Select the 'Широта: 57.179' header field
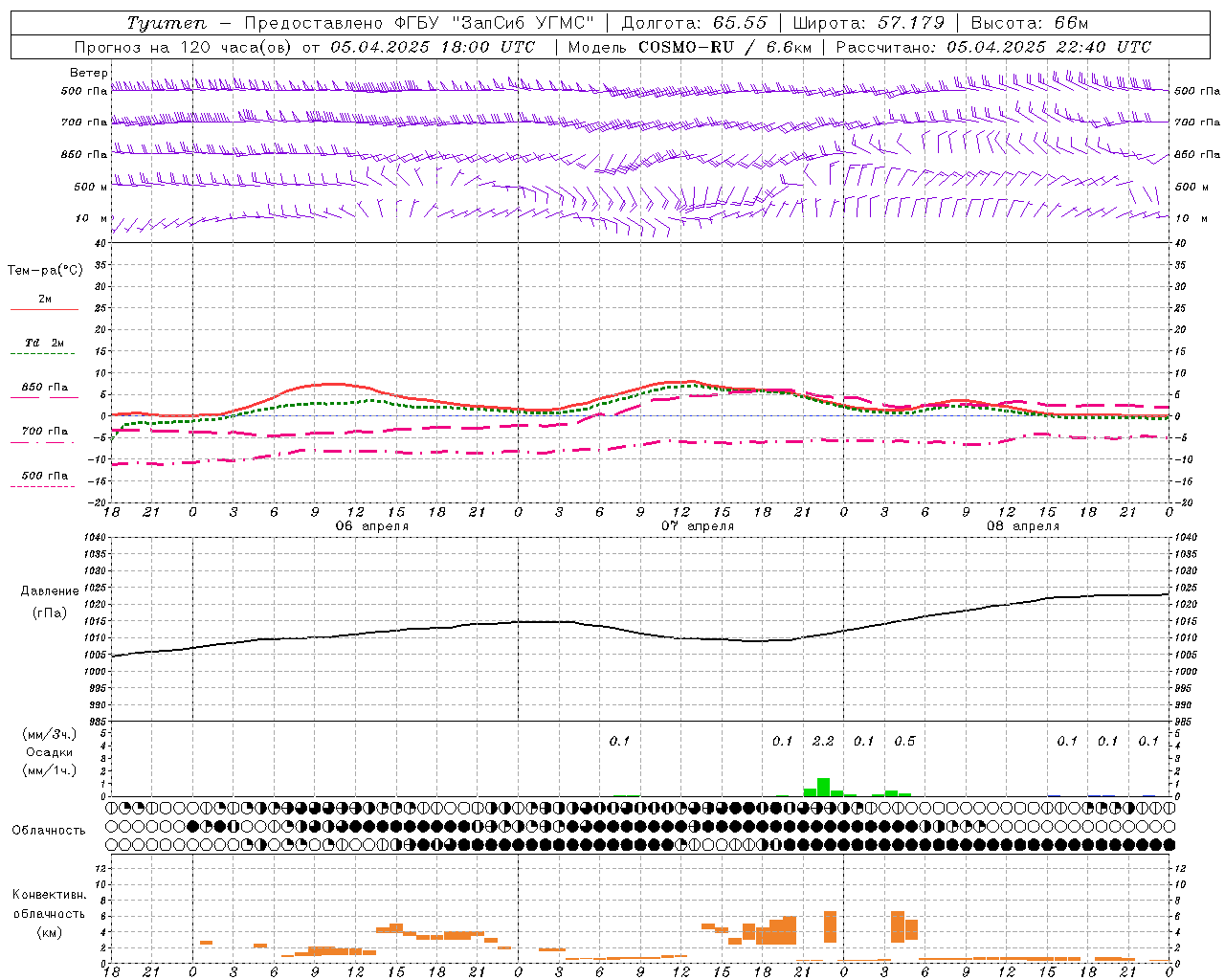Viewport: 1225px width, 980px height. [869, 23]
